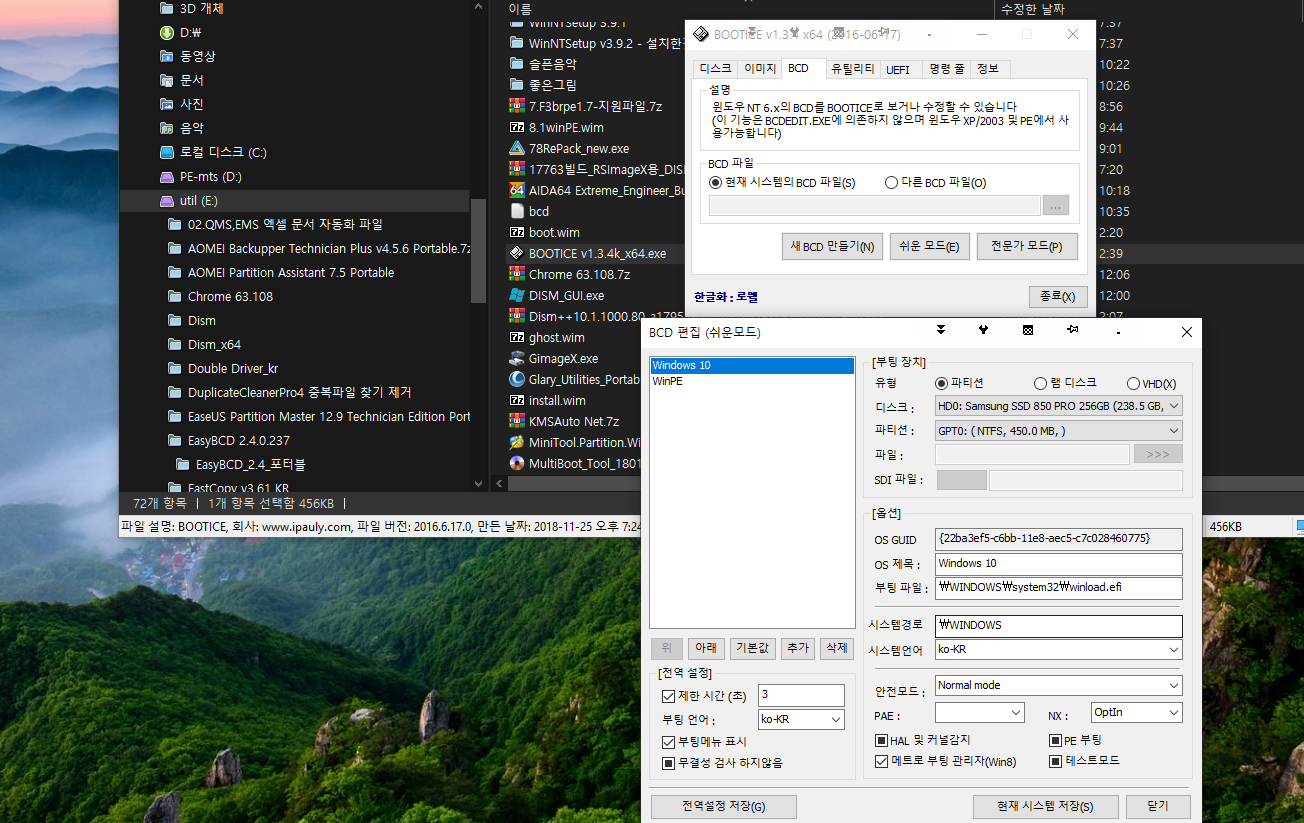The height and width of the screenshot is (823, 1304).
Task: Click the bcd blank file icon
Action: pyautogui.click(x=517, y=211)
